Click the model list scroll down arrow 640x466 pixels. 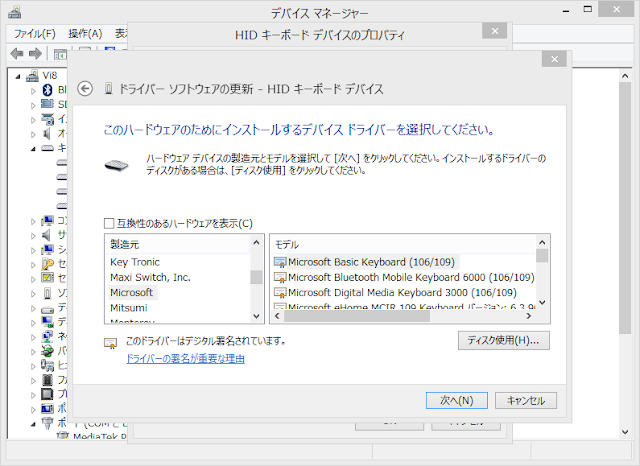coord(542,302)
